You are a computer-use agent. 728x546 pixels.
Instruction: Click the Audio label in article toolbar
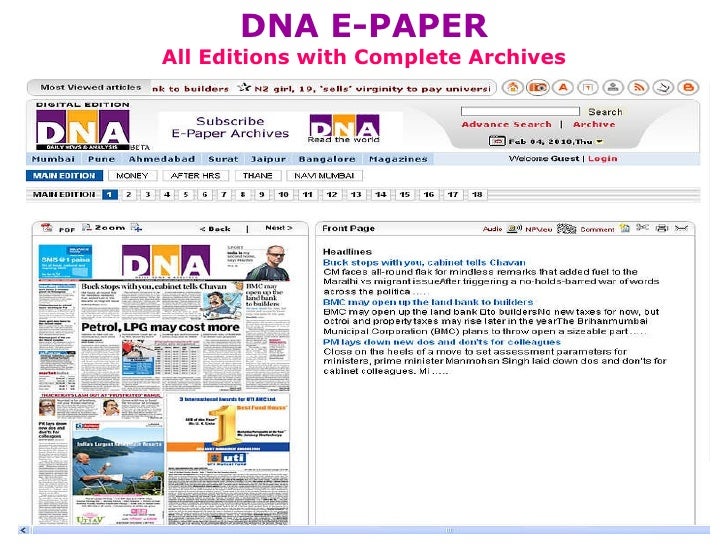(493, 229)
